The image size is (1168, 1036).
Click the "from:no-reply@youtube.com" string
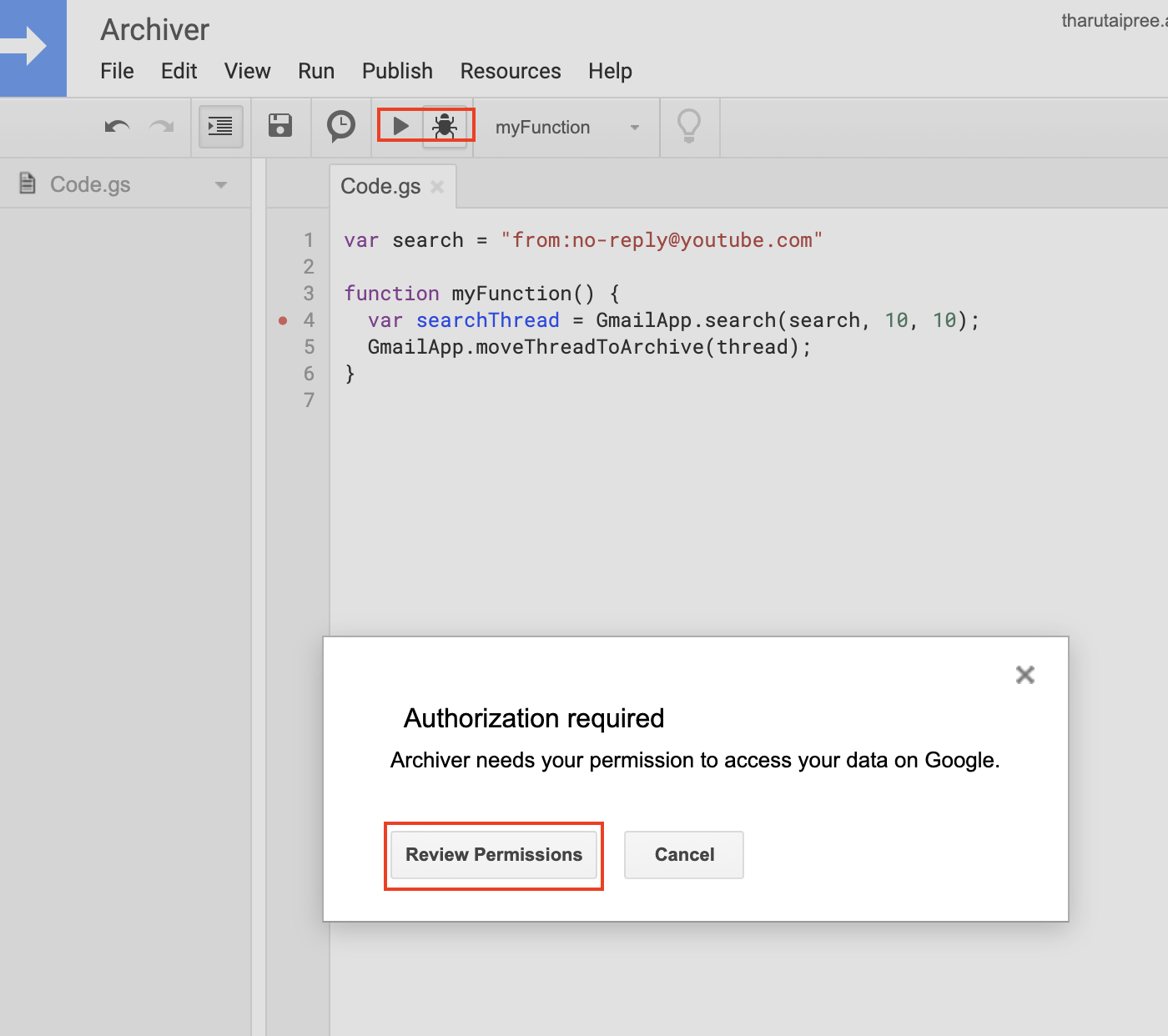coord(662,240)
